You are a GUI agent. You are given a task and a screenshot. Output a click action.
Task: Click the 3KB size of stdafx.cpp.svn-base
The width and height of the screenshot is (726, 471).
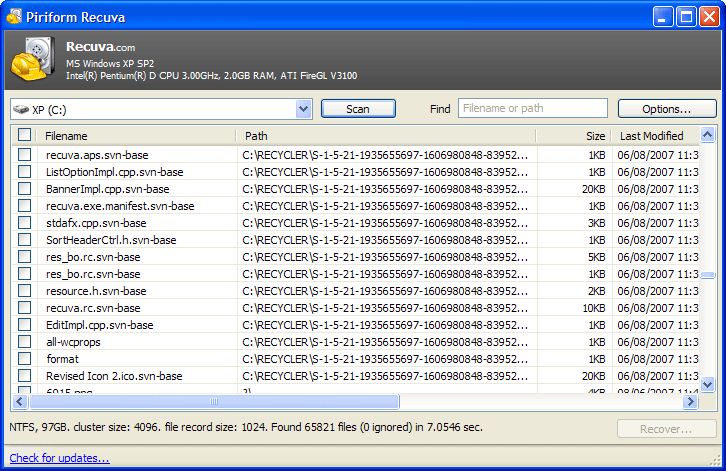596,223
